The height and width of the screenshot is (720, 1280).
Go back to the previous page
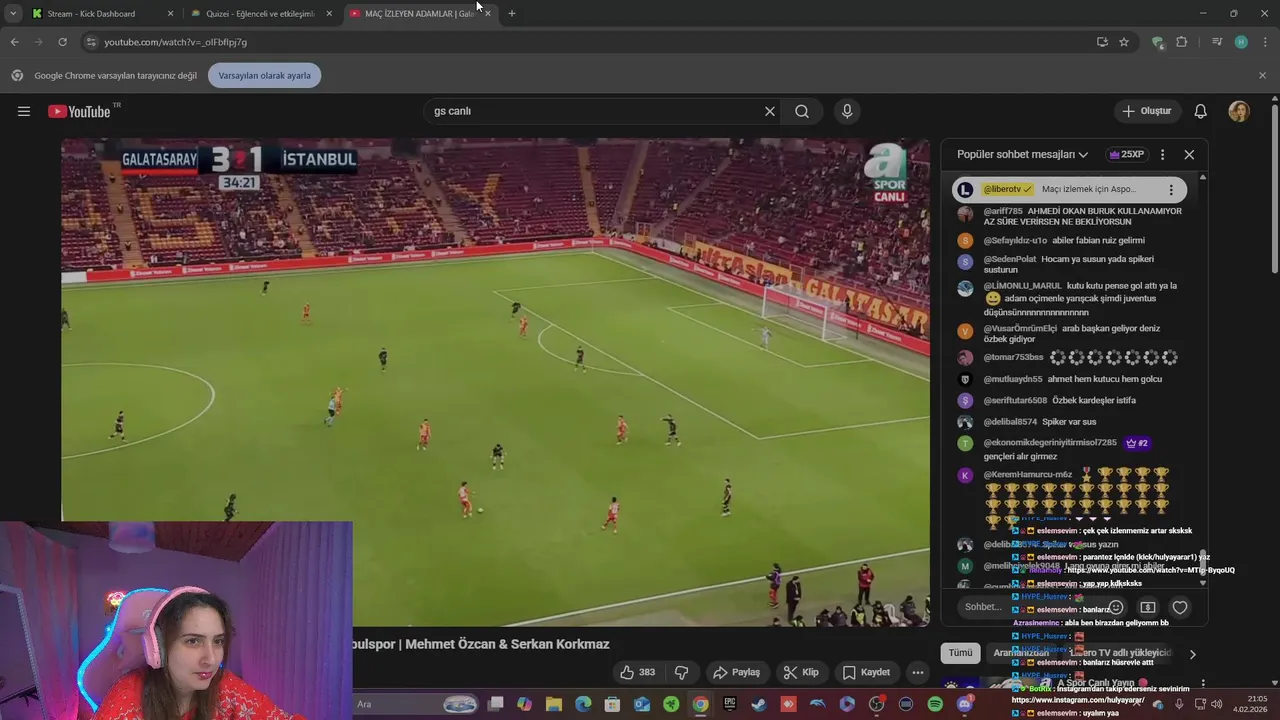click(14, 42)
